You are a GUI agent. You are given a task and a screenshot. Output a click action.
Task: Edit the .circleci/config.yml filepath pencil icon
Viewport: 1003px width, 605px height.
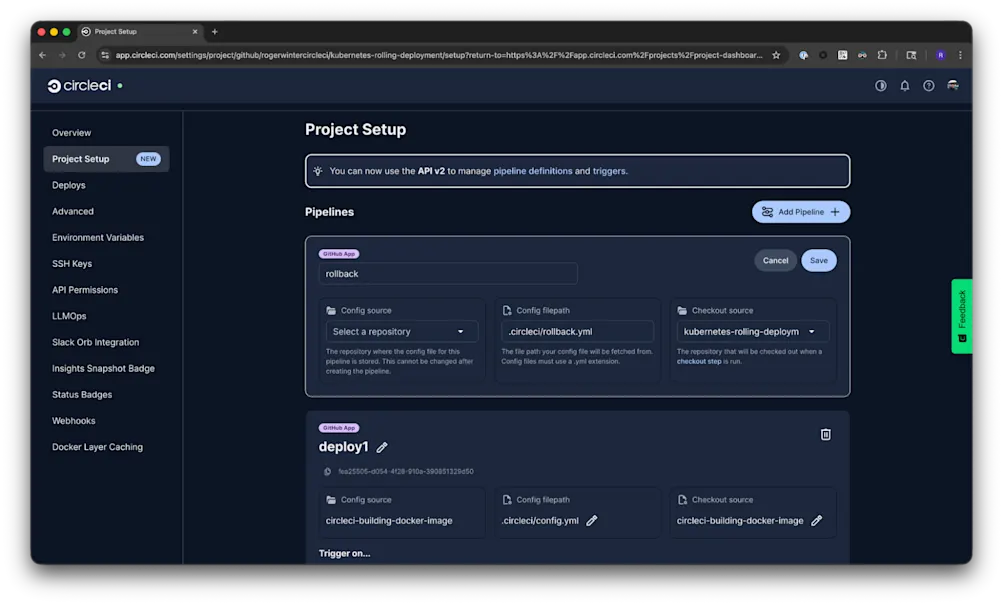point(592,520)
